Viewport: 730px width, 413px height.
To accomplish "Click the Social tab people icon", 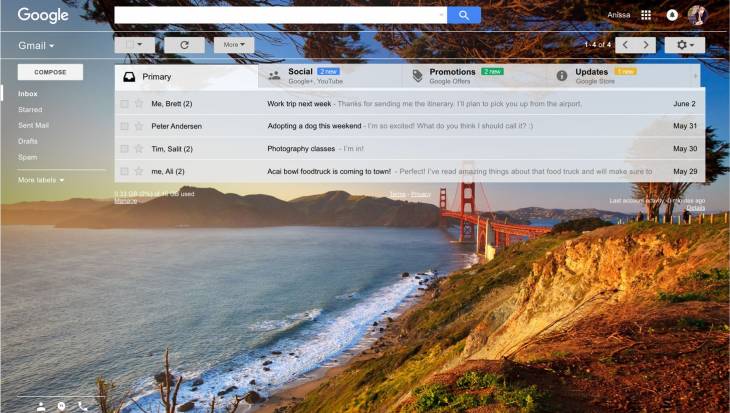I will pyautogui.click(x=275, y=75).
